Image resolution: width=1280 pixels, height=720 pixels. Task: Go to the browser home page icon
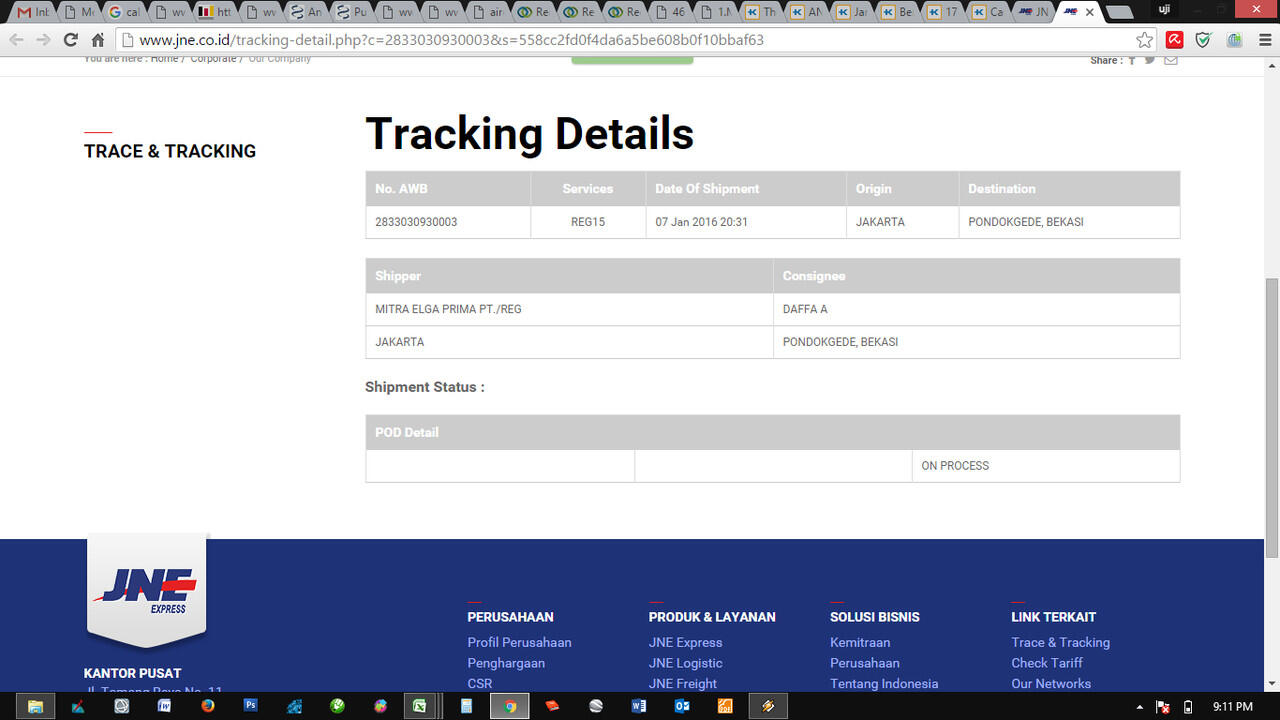click(97, 40)
